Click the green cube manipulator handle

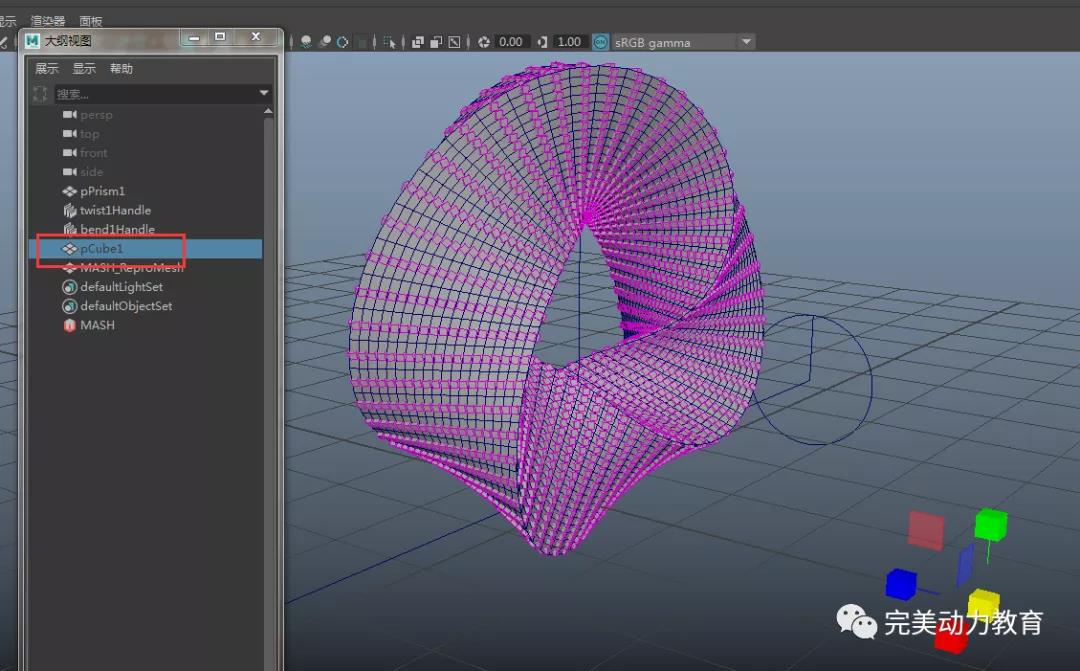[990, 523]
